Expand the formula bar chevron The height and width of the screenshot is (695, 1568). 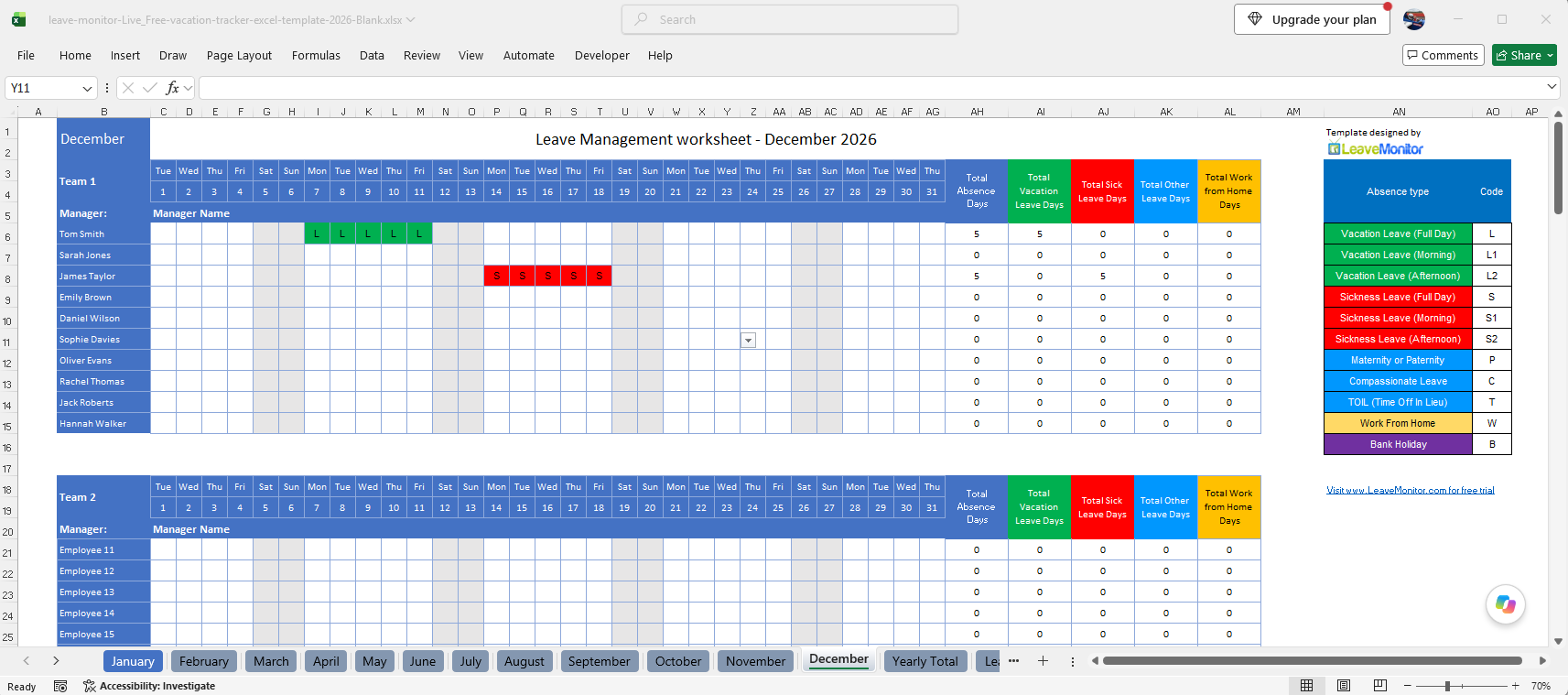(1552, 87)
